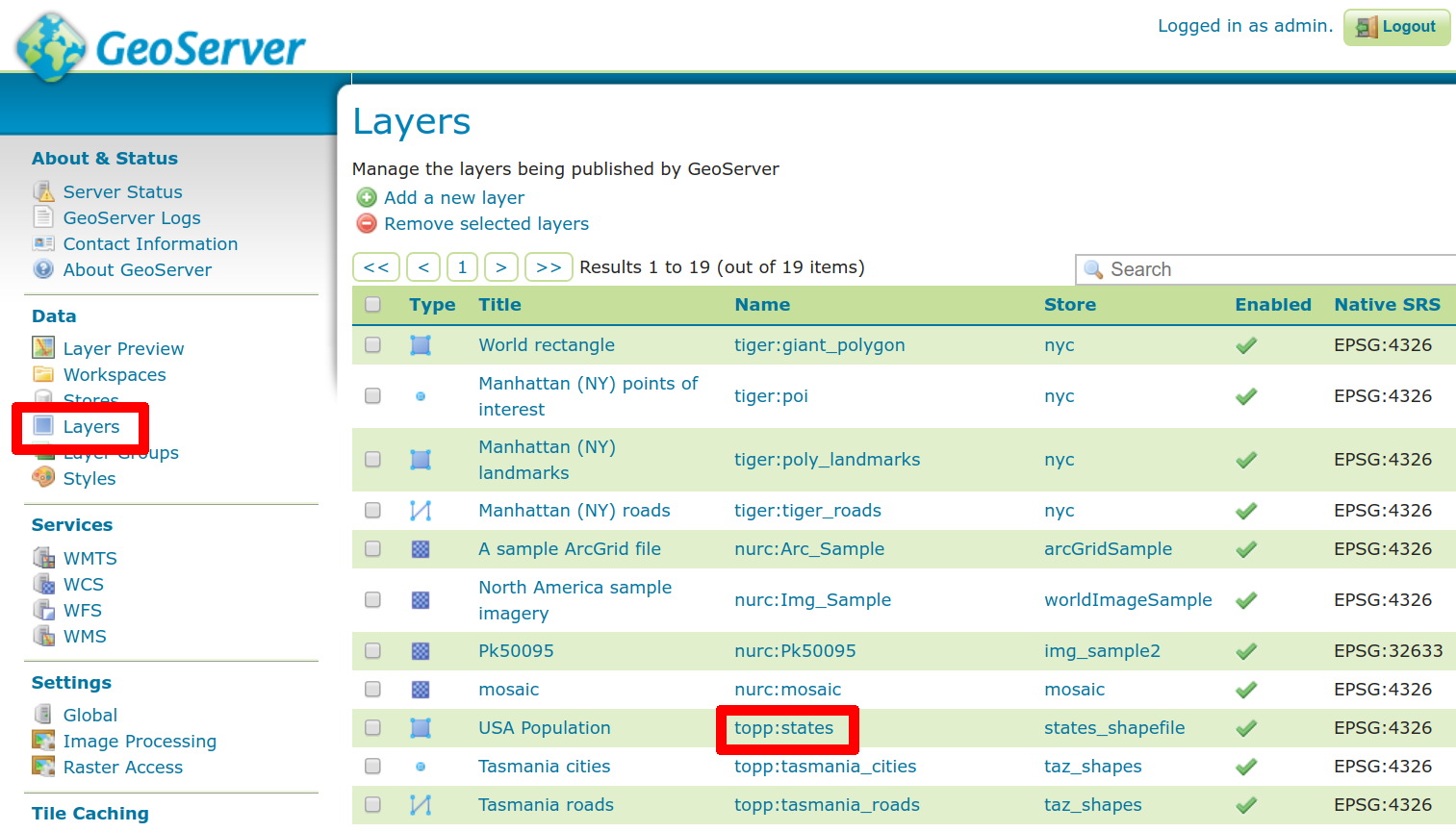Open the tiger:giant_polygon layer
1456x832 pixels.
820,345
